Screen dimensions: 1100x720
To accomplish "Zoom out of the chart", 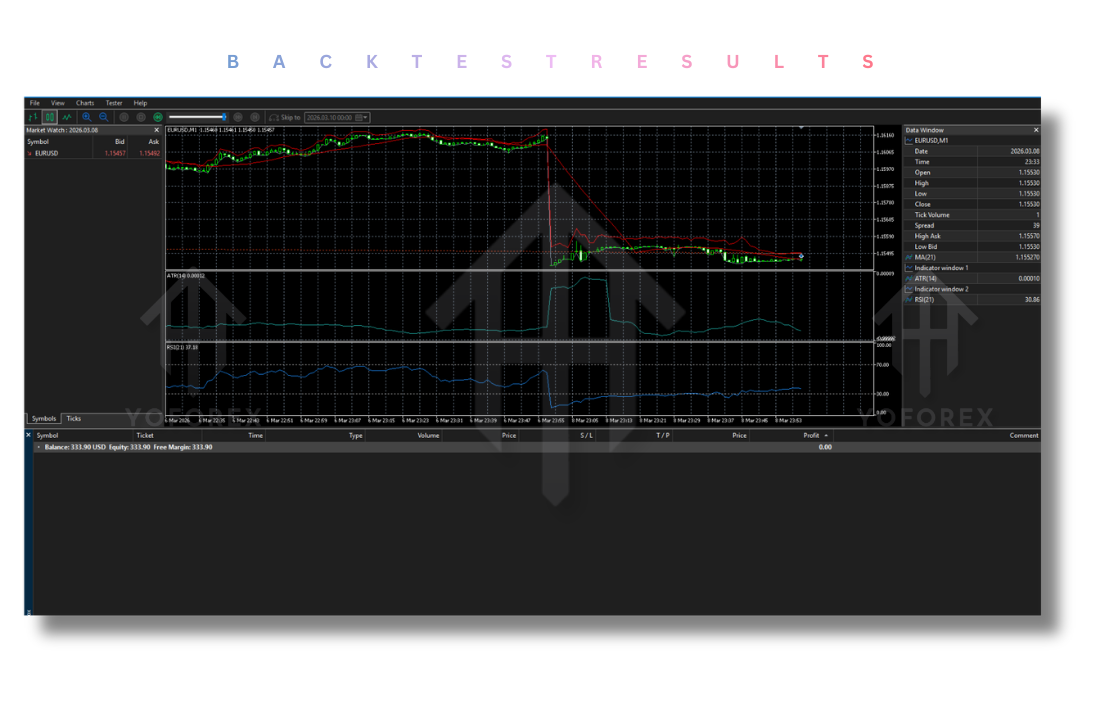I will coord(103,116).
